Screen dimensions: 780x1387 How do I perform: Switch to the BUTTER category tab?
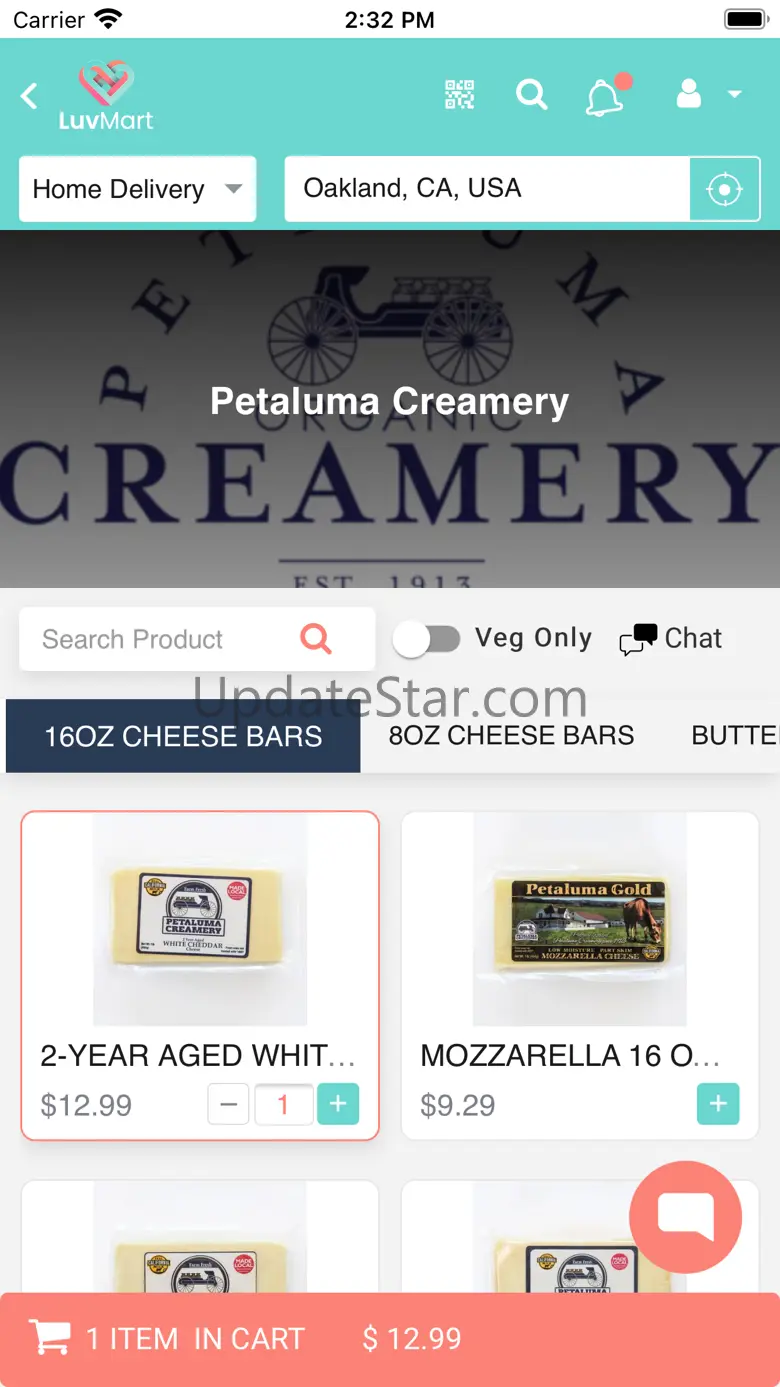click(733, 735)
